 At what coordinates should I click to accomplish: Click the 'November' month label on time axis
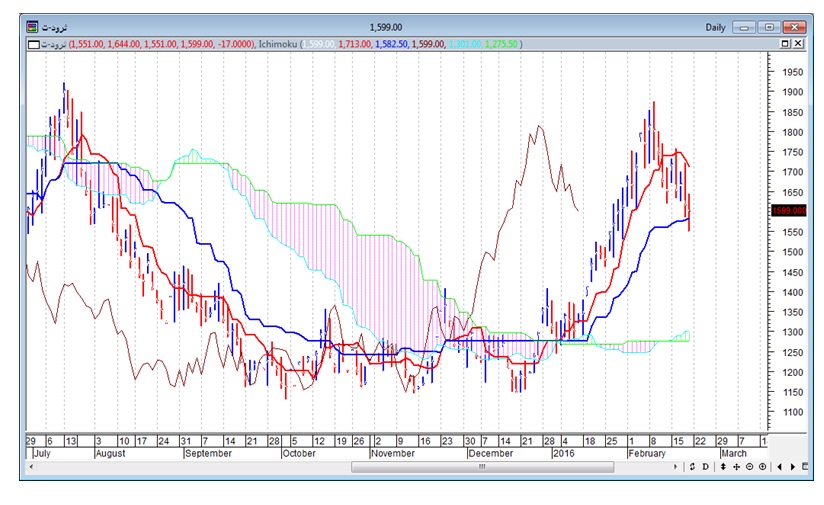(x=393, y=454)
